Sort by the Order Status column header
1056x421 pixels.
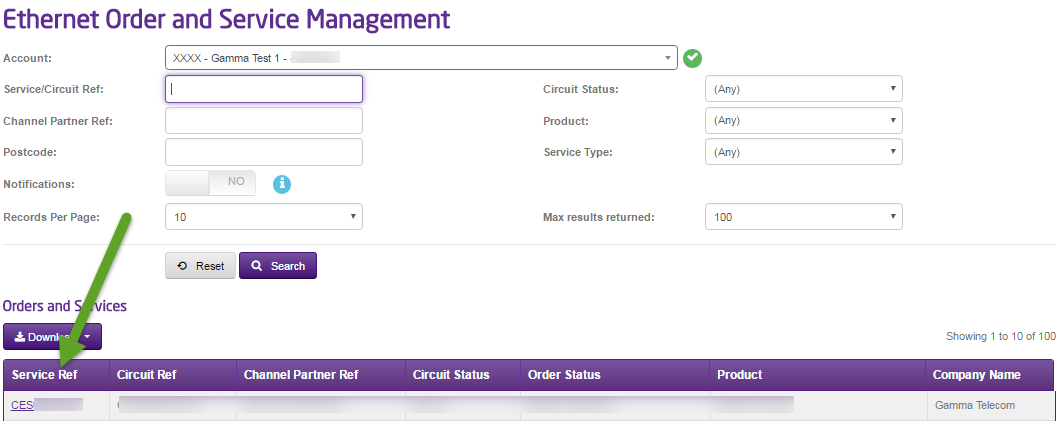point(615,375)
